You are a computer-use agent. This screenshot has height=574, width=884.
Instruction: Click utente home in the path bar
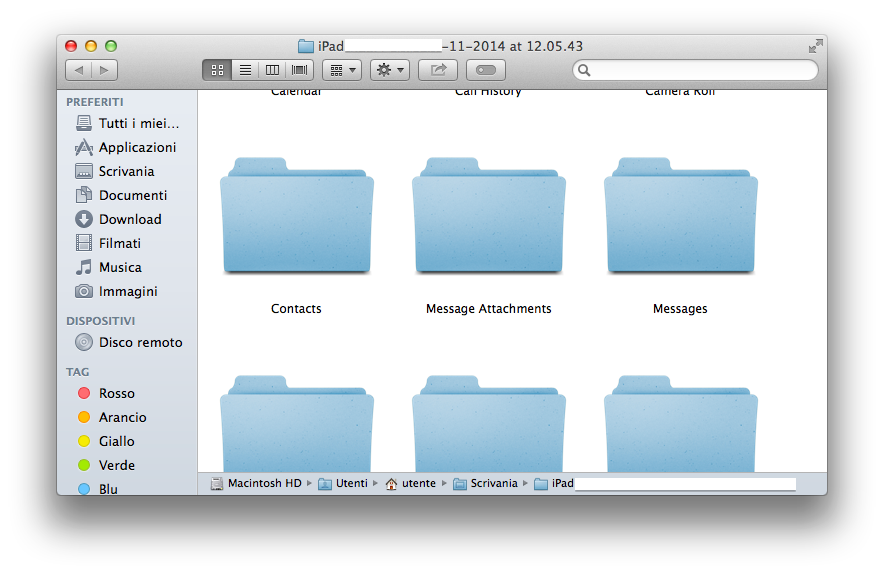(410, 483)
